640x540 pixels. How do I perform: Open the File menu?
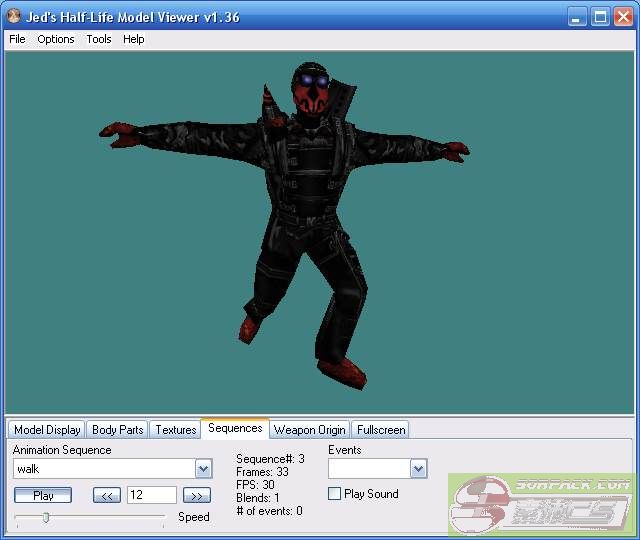click(x=17, y=39)
